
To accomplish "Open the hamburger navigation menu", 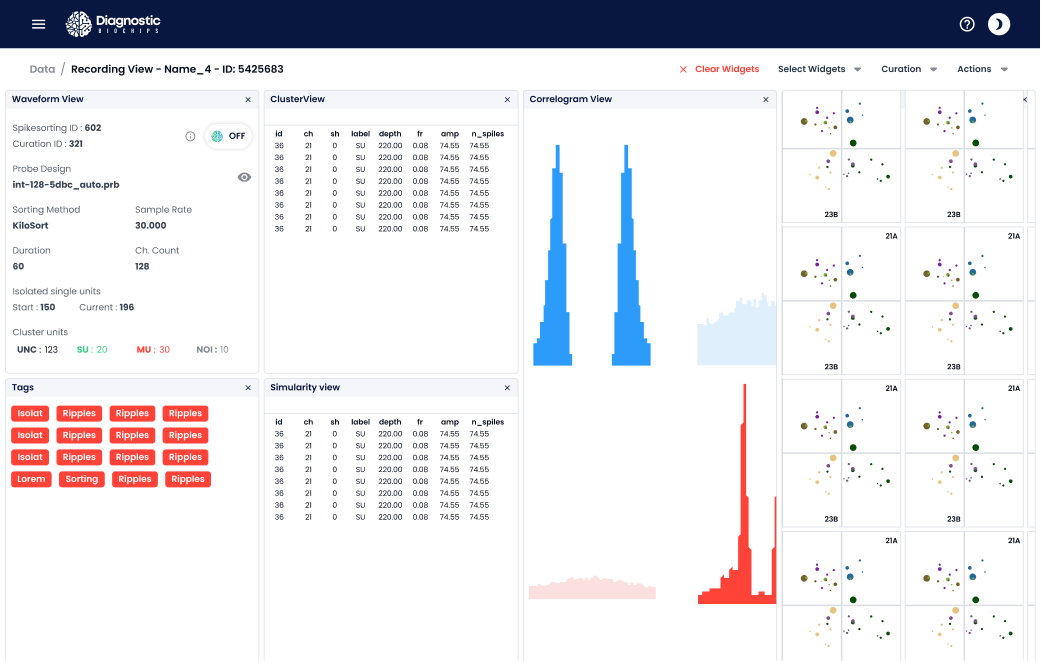I will (39, 24).
